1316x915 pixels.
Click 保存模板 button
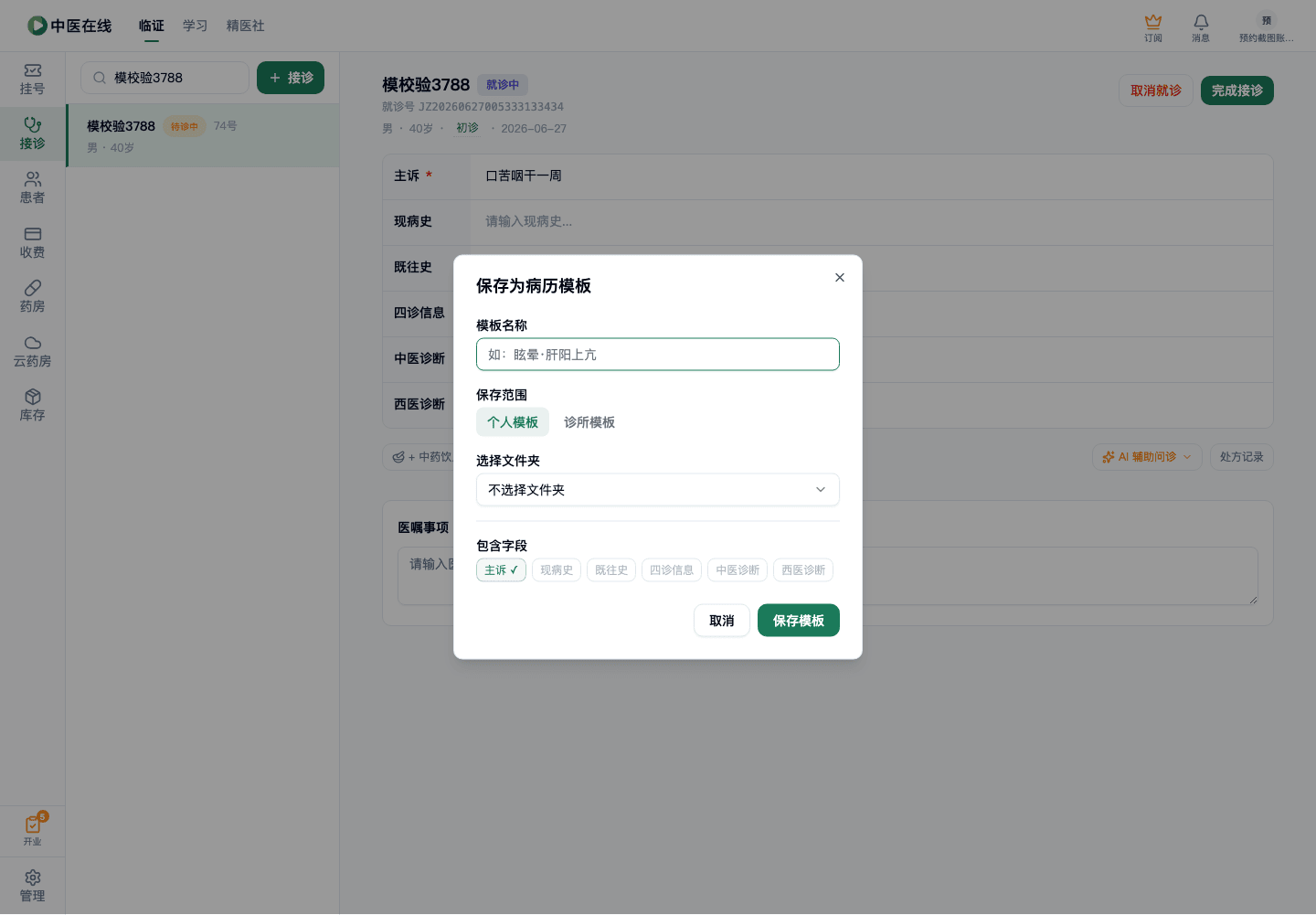[799, 621]
